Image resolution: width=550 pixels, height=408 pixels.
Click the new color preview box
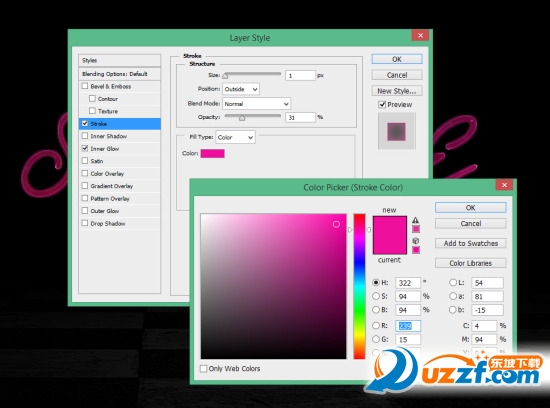pyautogui.click(x=390, y=226)
